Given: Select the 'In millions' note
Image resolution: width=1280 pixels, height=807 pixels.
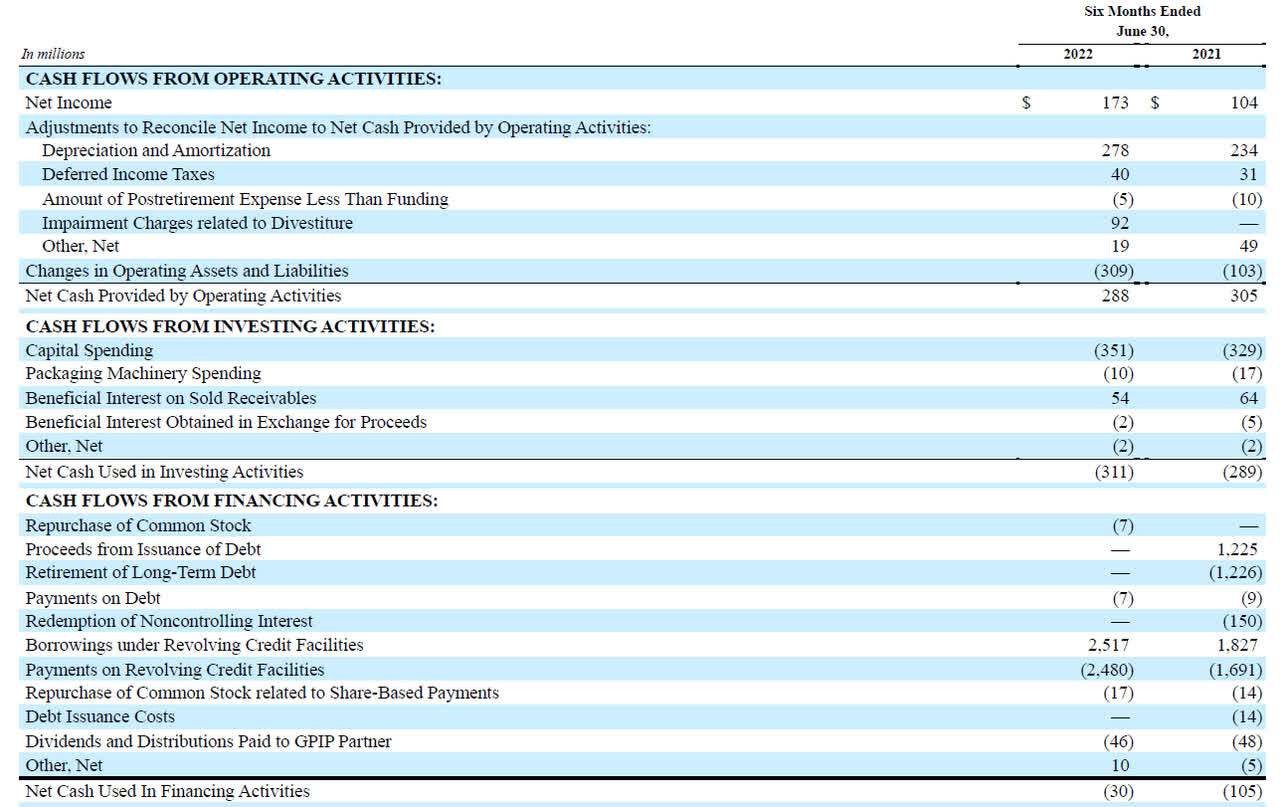Looking at the screenshot, I should coord(53,54).
